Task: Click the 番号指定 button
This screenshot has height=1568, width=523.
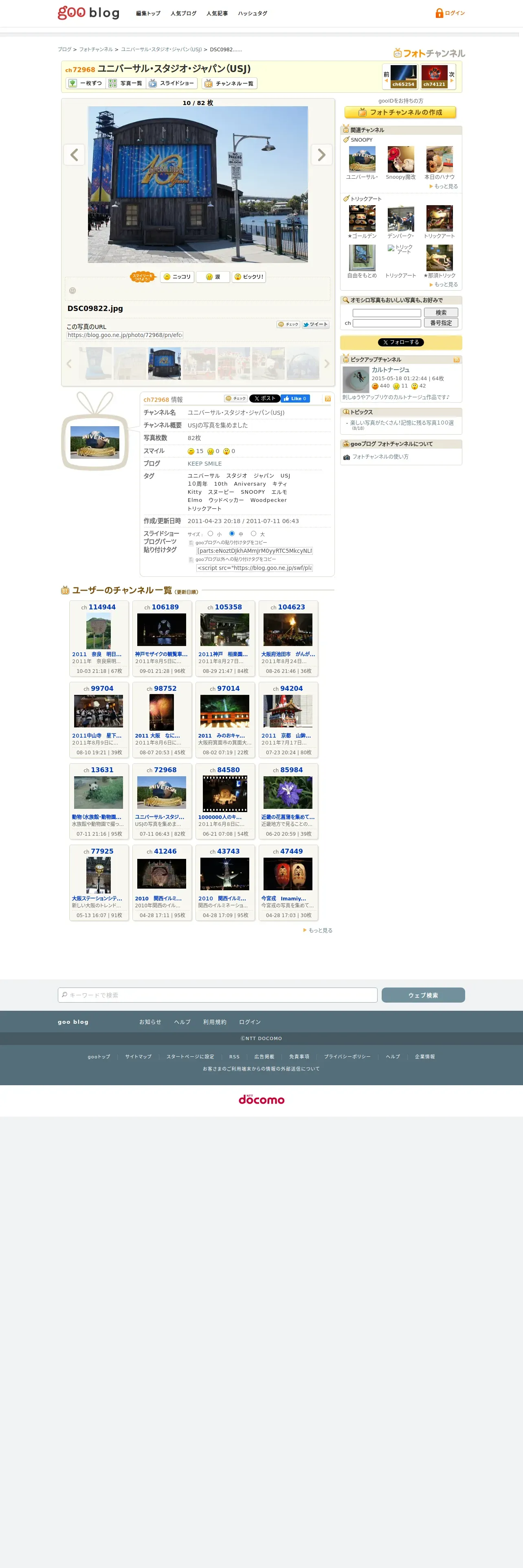Action: tap(441, 323)
